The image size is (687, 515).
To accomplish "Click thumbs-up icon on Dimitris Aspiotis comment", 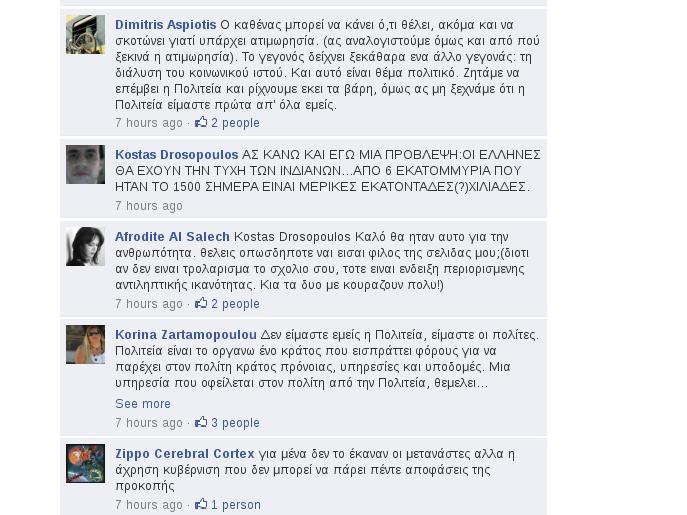I will (201, 122).
